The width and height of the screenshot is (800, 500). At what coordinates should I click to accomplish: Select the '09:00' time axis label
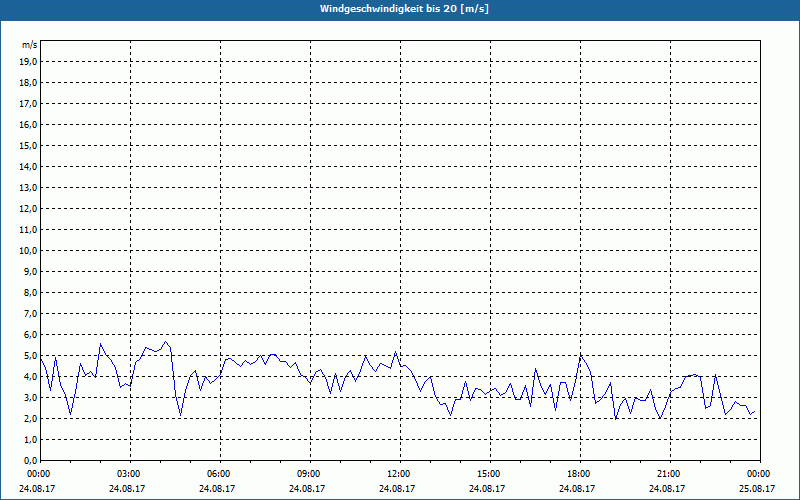pyautogui.click(x=309, y=474)
